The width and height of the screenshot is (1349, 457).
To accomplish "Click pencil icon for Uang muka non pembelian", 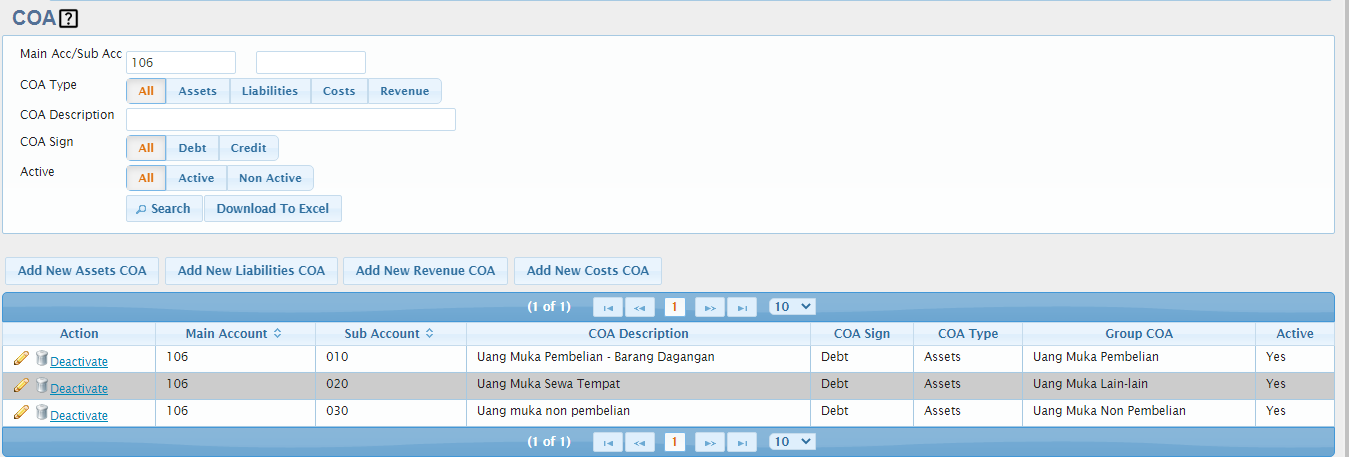I will pos(21,412).
